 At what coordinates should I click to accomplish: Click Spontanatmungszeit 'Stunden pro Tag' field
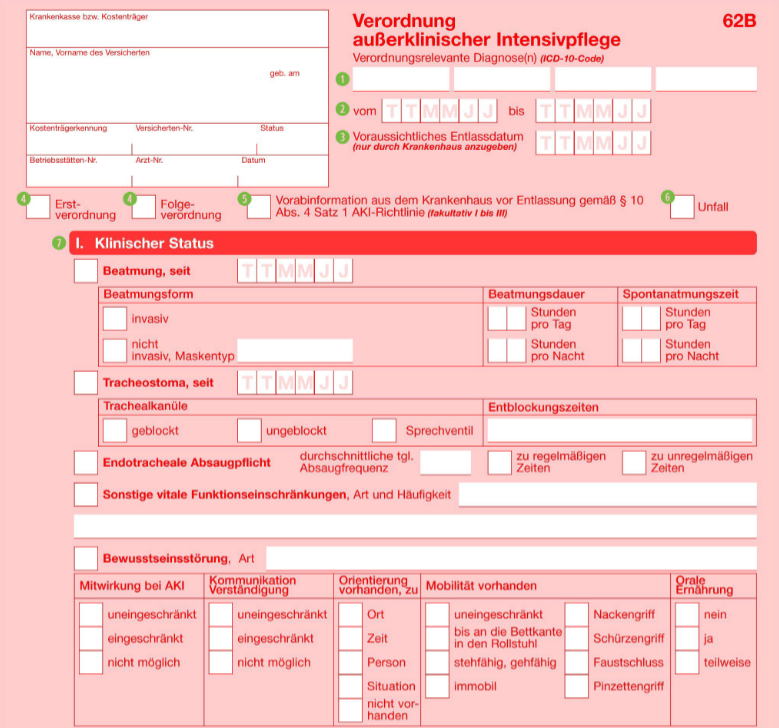tap(641, 319)
